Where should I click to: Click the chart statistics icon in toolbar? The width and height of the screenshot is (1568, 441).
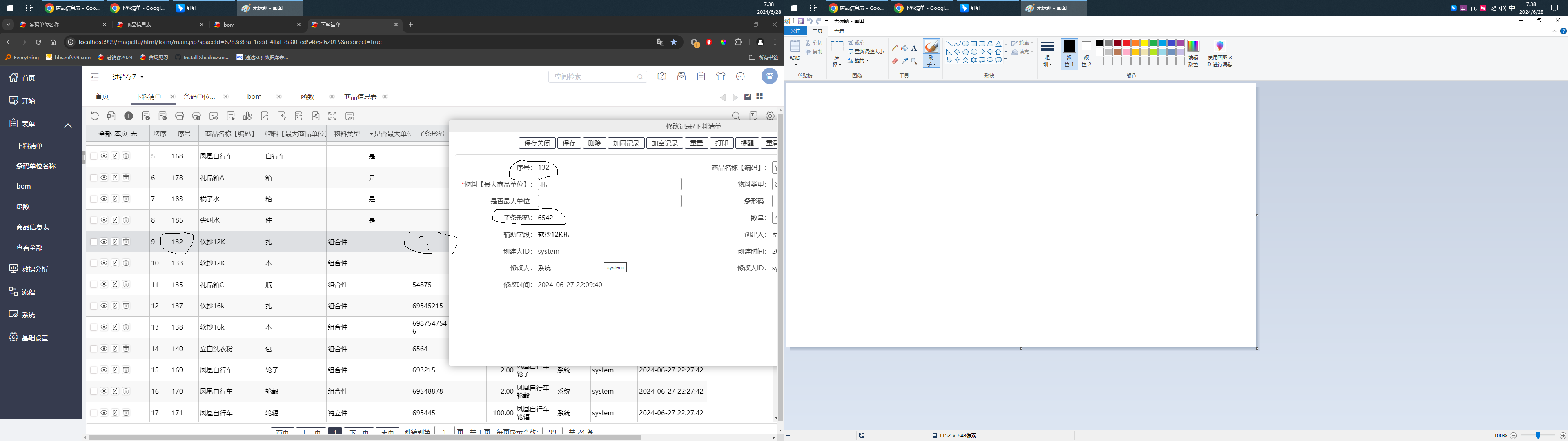click(x=247, y=116)
